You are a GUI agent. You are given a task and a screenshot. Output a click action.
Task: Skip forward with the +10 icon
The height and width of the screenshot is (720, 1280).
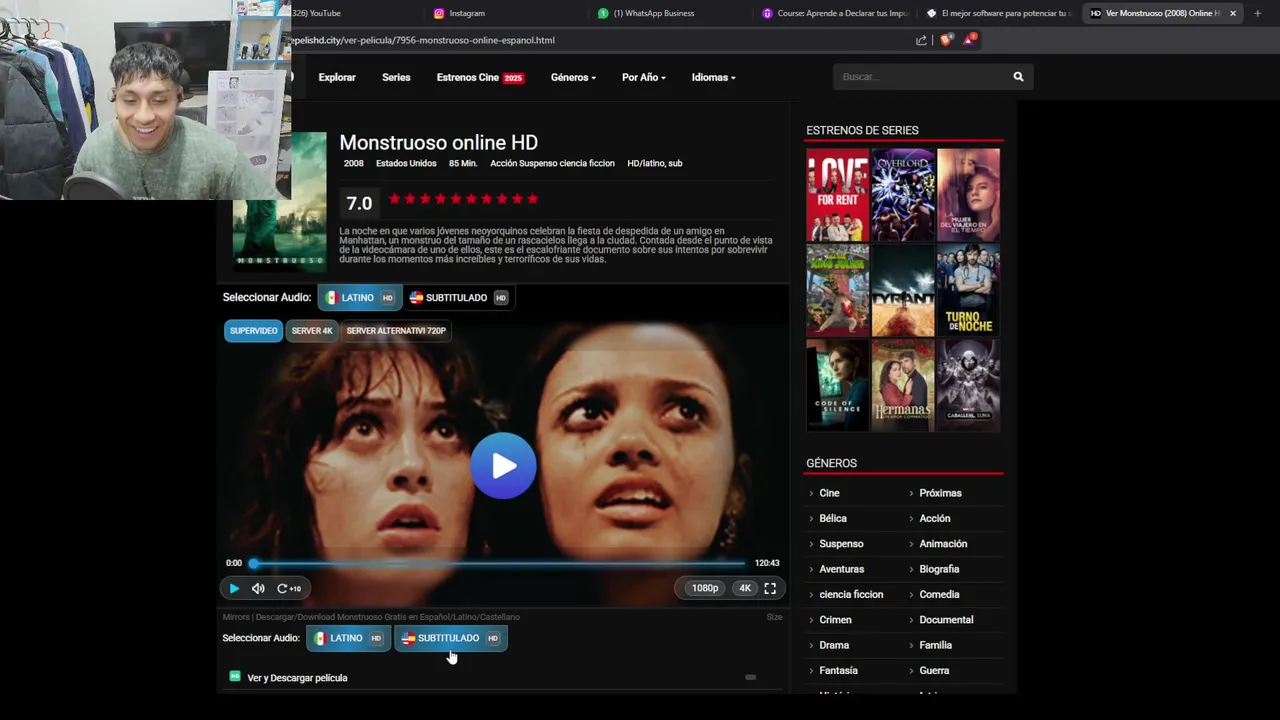pos(289,589)
